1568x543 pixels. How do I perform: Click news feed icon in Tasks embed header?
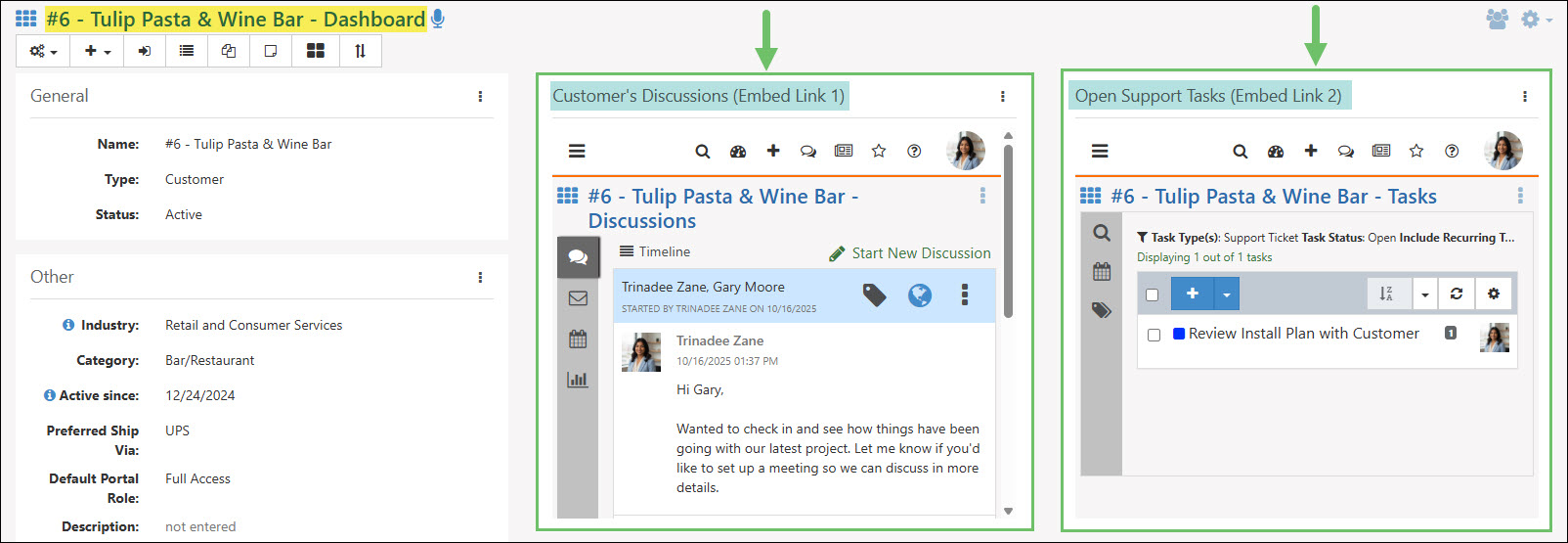1381,151
